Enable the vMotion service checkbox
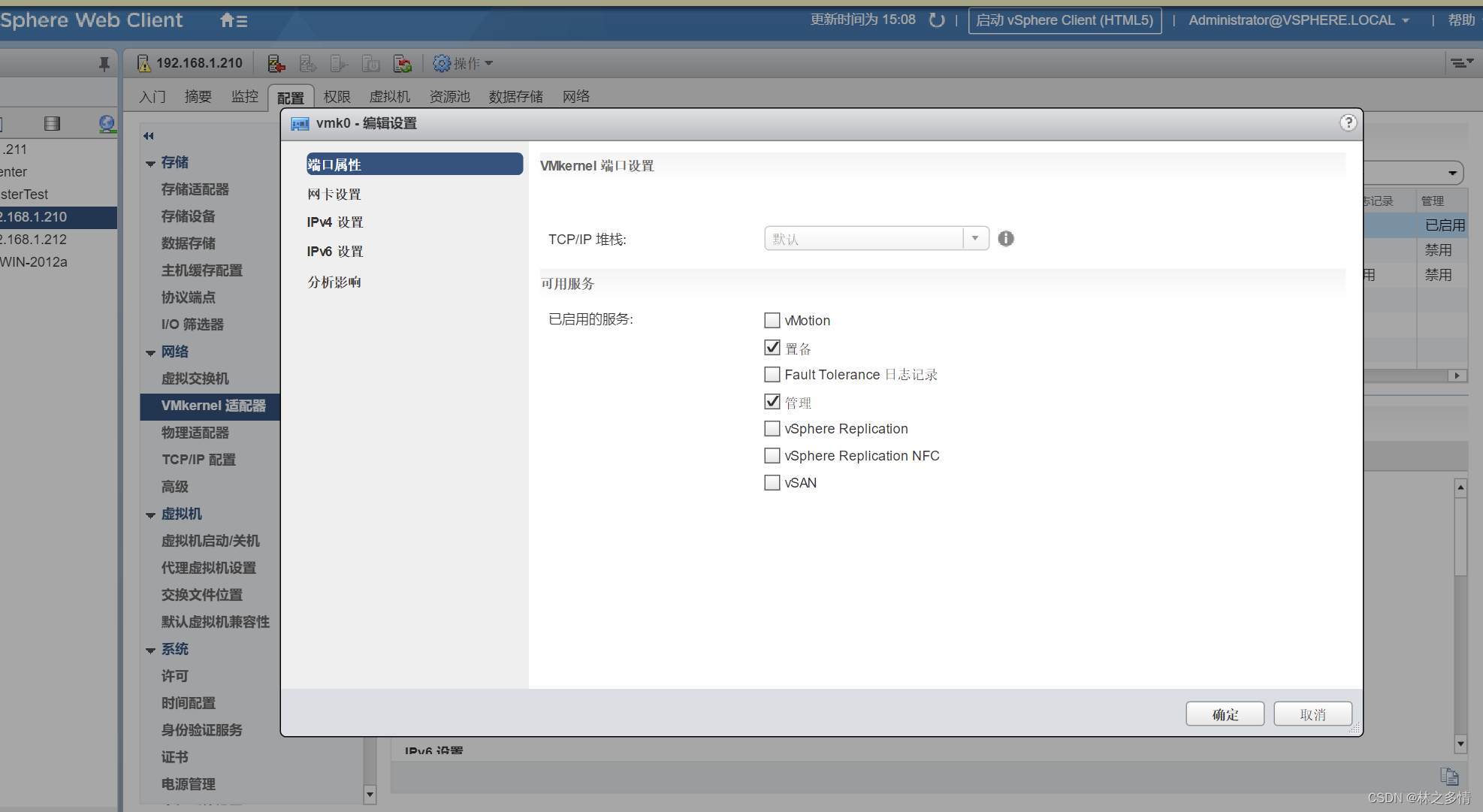This screenshot has height=812, width=1483. tap(772, 321)
